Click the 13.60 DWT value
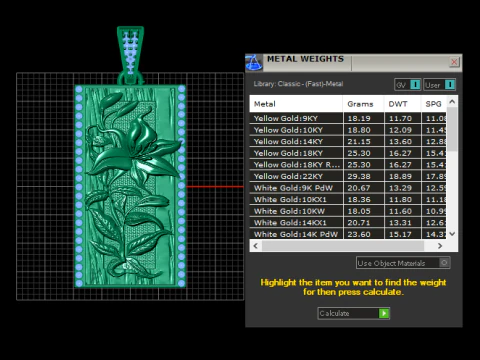 pyautogui.click(x=400, y=141)
